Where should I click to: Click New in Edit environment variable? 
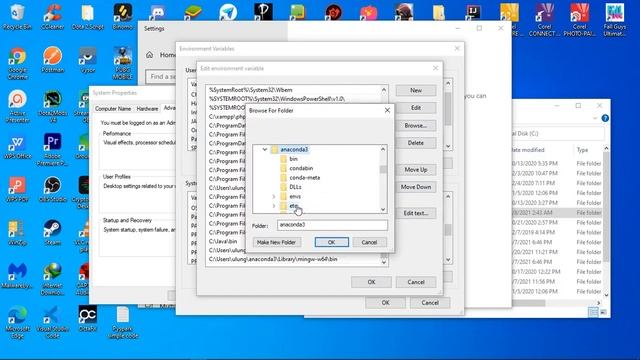tap(416, 90)
